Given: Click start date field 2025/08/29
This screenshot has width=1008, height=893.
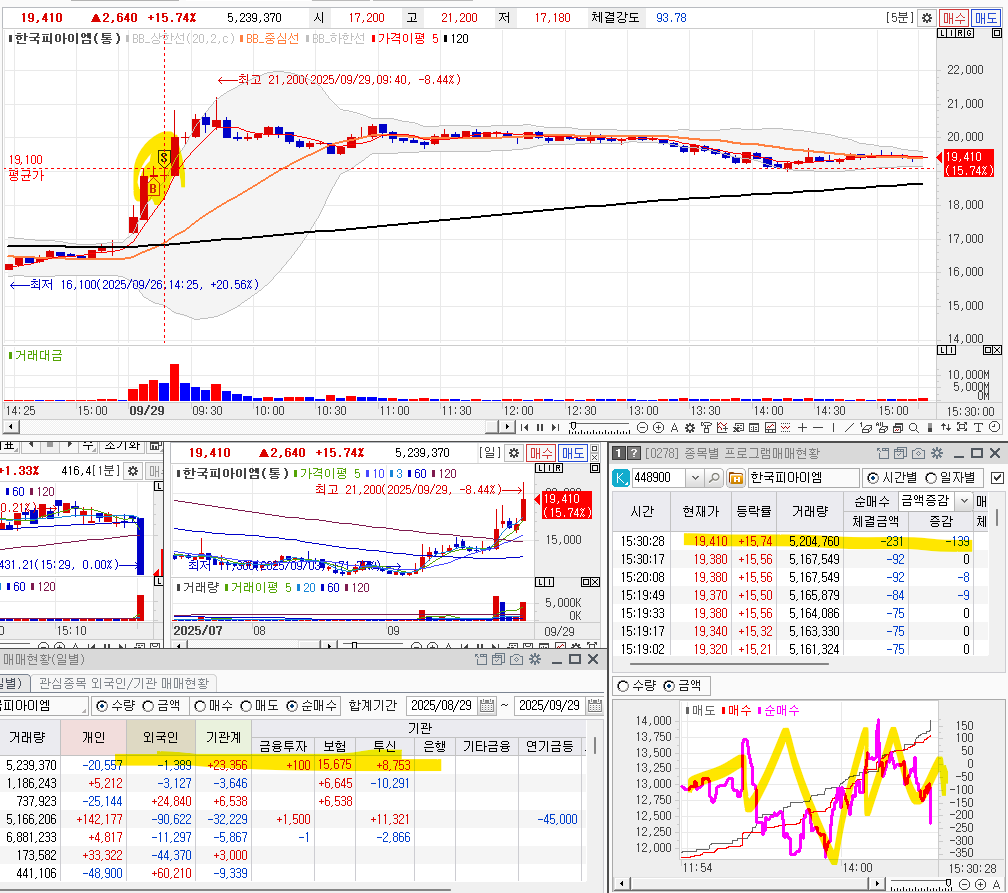Looking at the screenshot, I should click(442, 706).
